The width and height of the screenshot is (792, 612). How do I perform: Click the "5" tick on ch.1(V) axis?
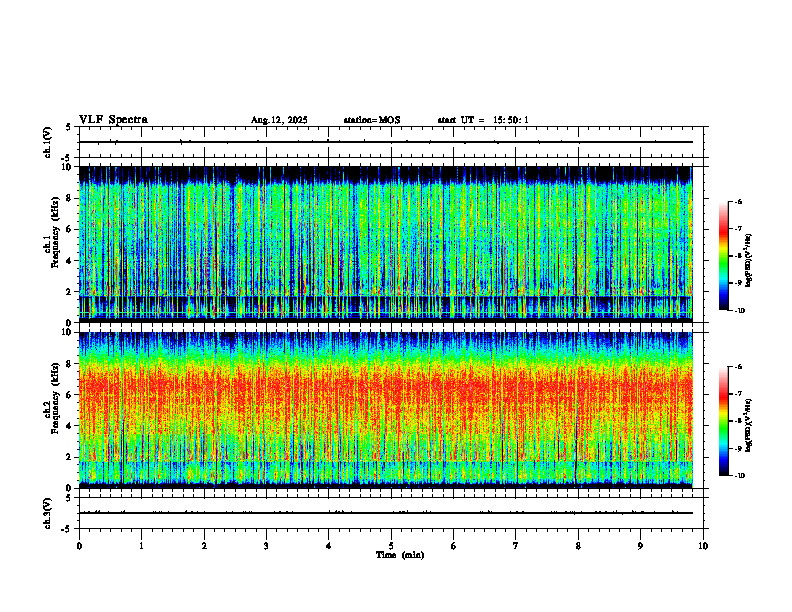pos(68,128)
